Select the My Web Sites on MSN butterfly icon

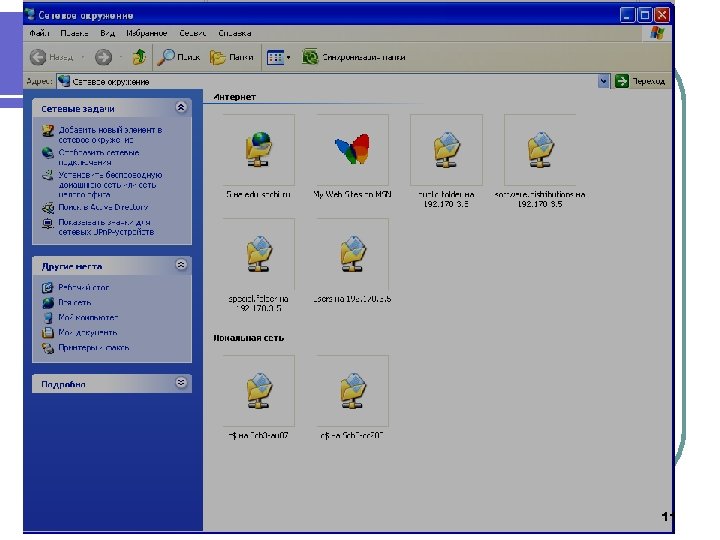[352, 150]
